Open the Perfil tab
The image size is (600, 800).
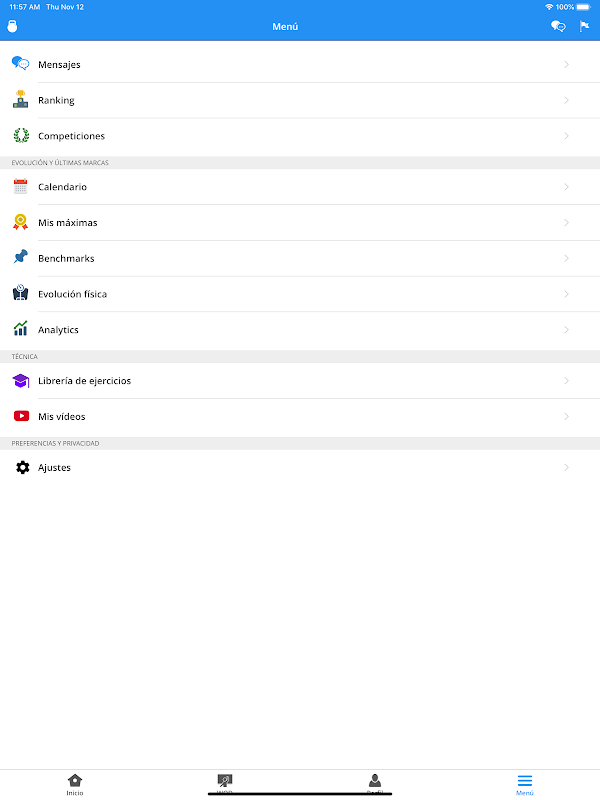coord(375,784)
